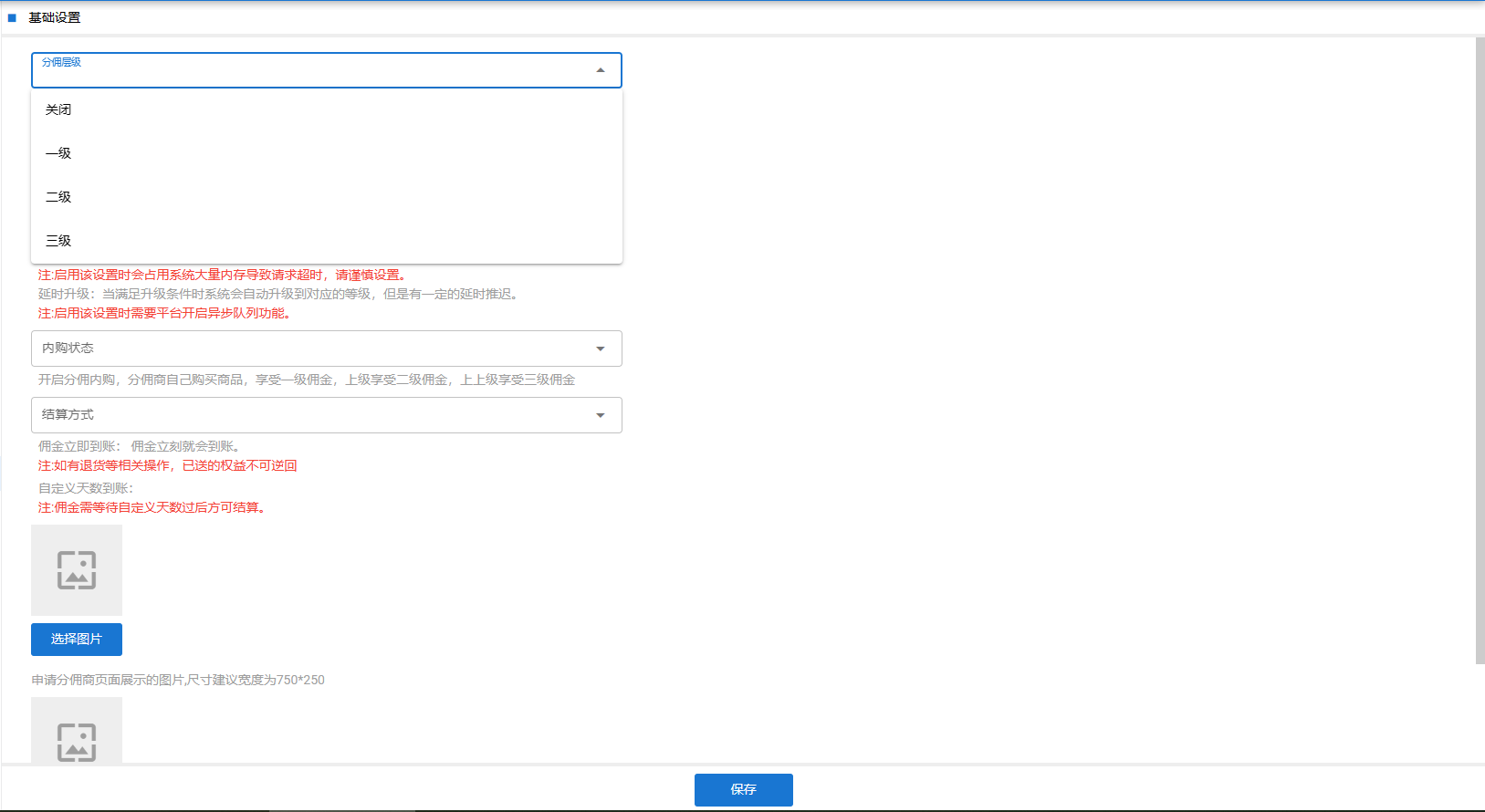
Task: Click the text 自定义天数到账:
Action: click(86, 488)
